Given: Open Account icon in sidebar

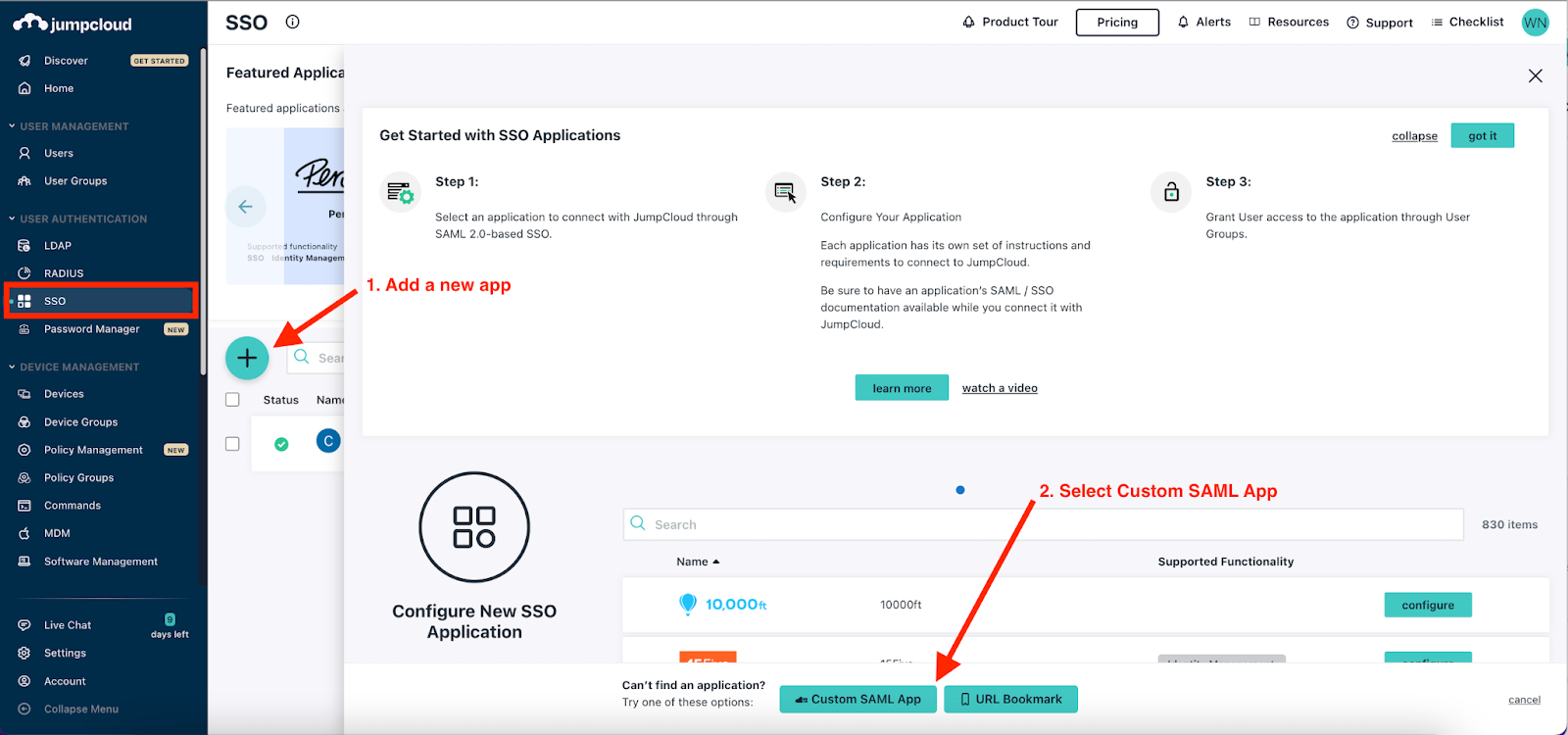Looking at the screenshot, I should click(24, 681).
